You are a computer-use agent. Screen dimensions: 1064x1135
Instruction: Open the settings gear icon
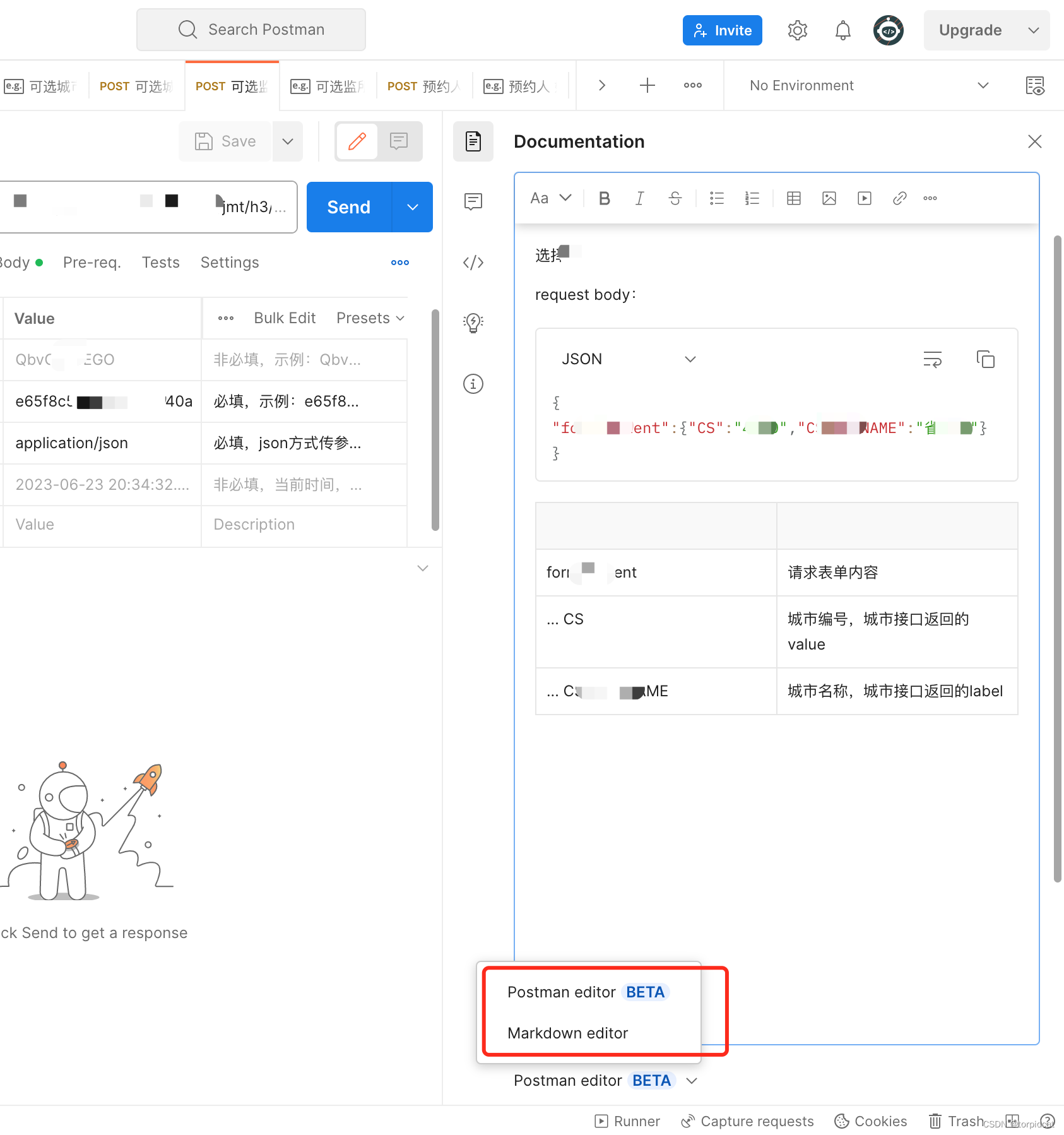pyautogui.click(x=797, y=30)
